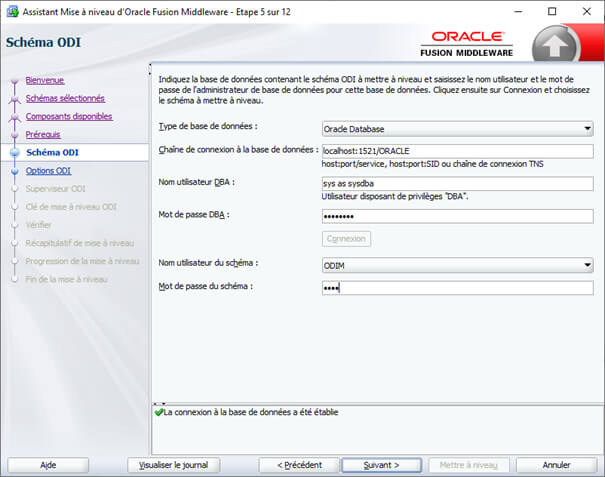Open the Composants disponibles step

pos(69,116)
